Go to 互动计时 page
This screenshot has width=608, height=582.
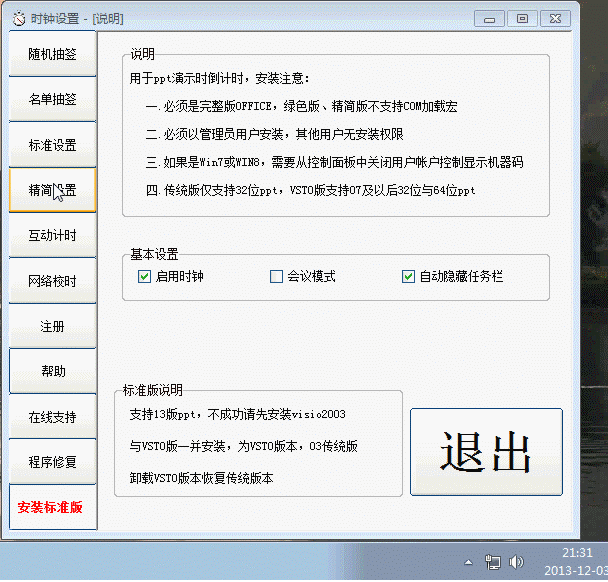point(52,235)
